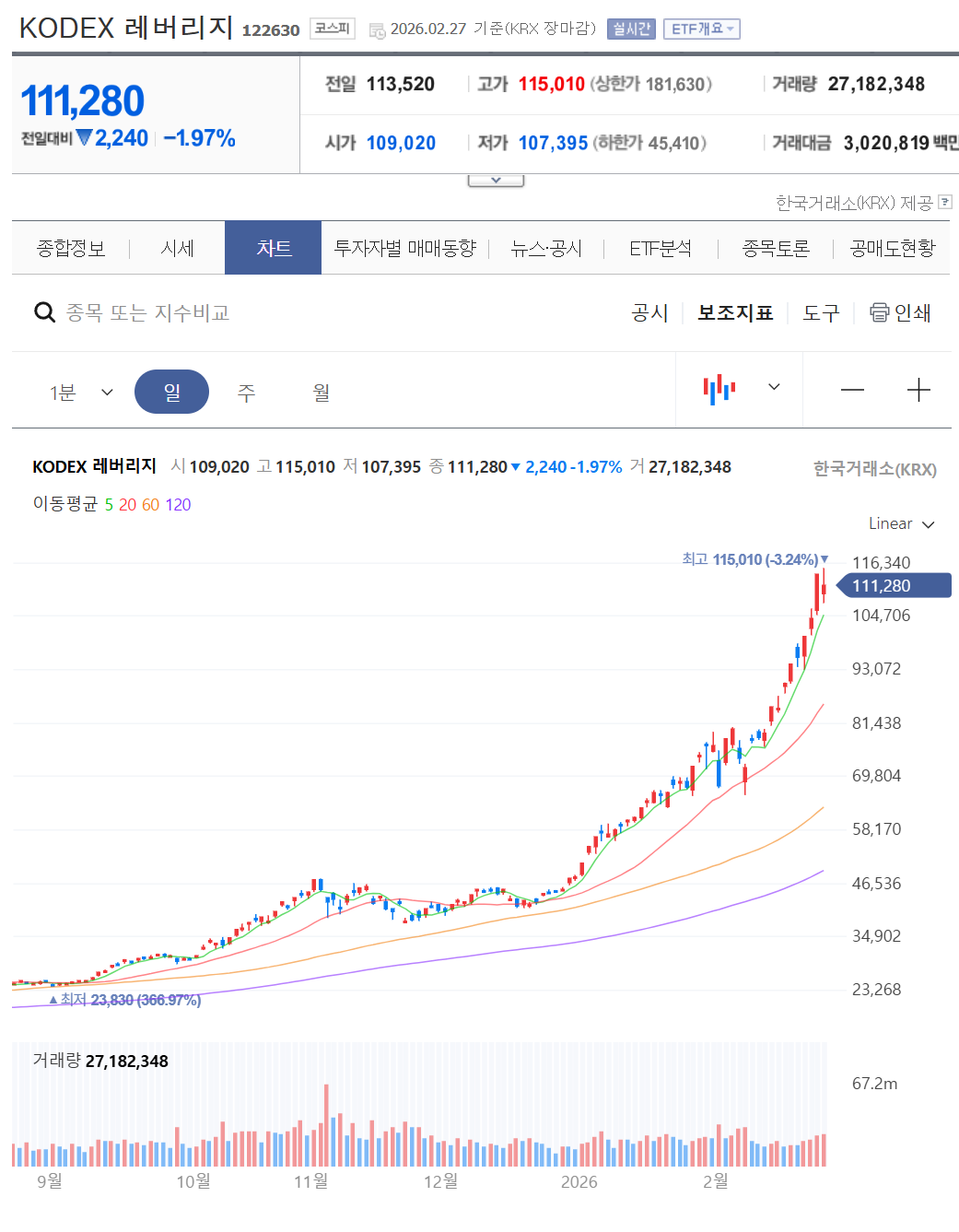Viewport: 959px width, 1232px height.
Task: Click the 코스피 market badge
Action: point(333,29)
